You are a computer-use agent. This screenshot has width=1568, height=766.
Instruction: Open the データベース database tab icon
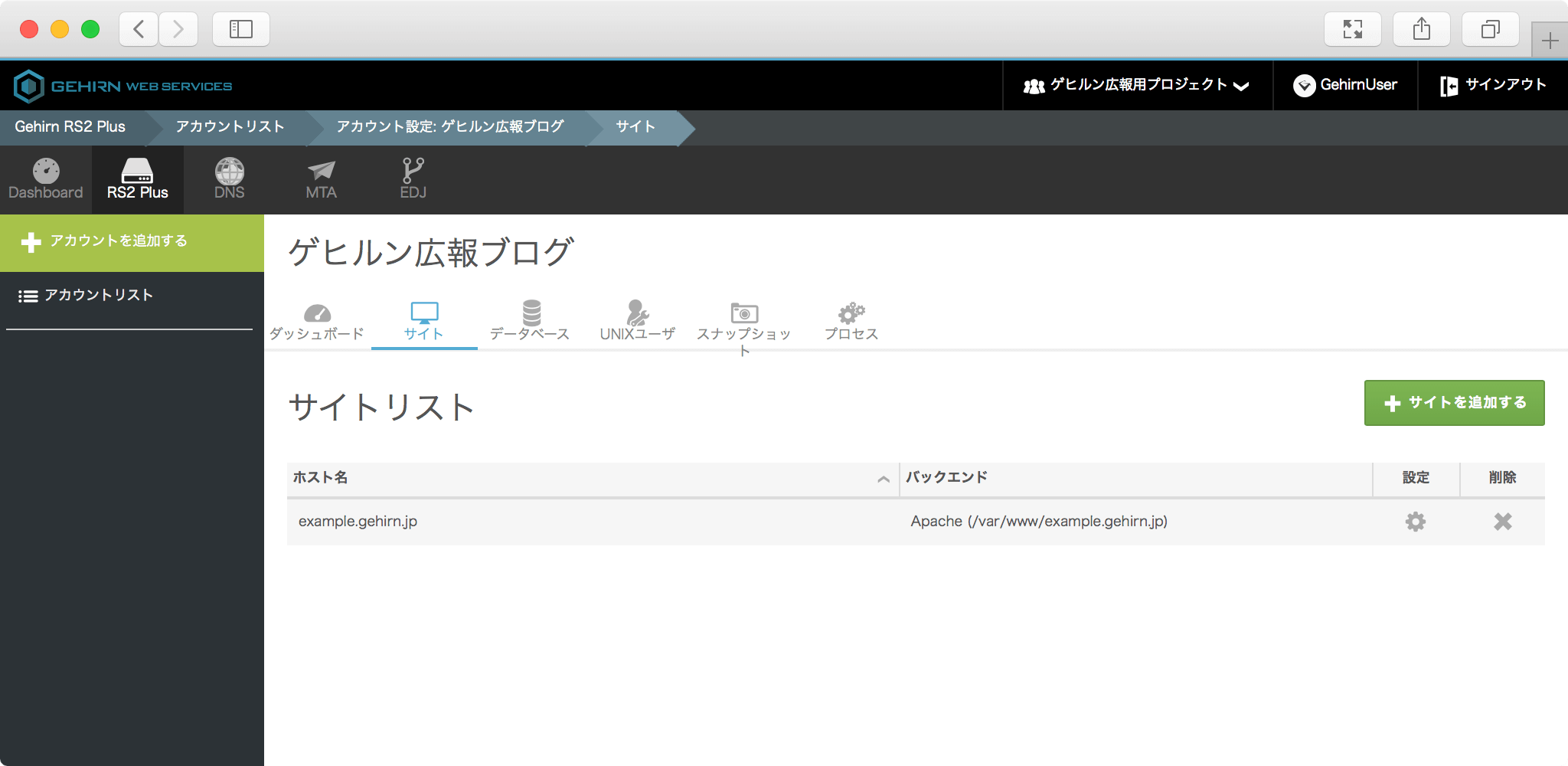(x=531, y=313)
